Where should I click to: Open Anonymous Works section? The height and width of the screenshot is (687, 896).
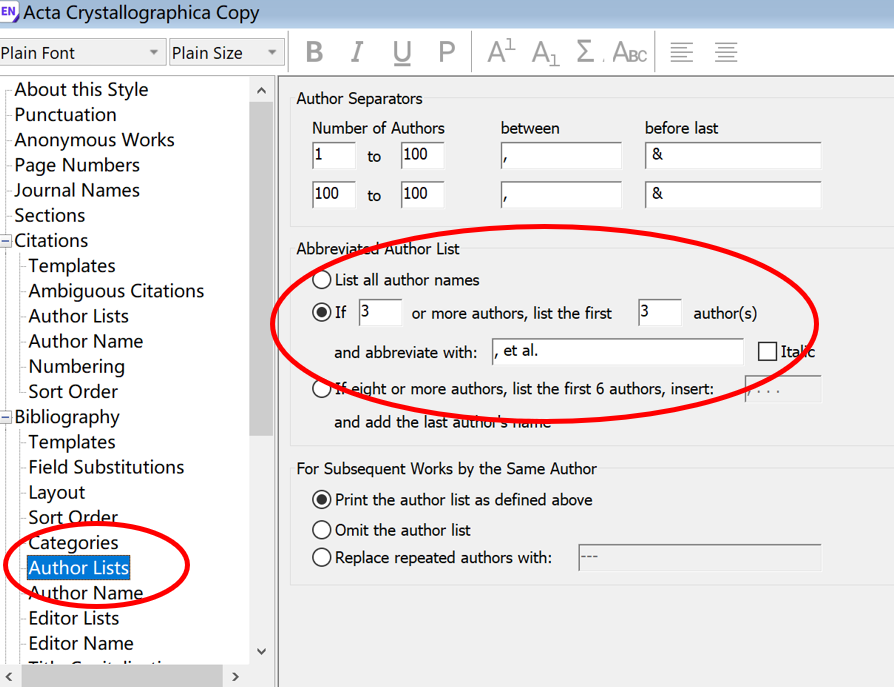click(94, 140)
